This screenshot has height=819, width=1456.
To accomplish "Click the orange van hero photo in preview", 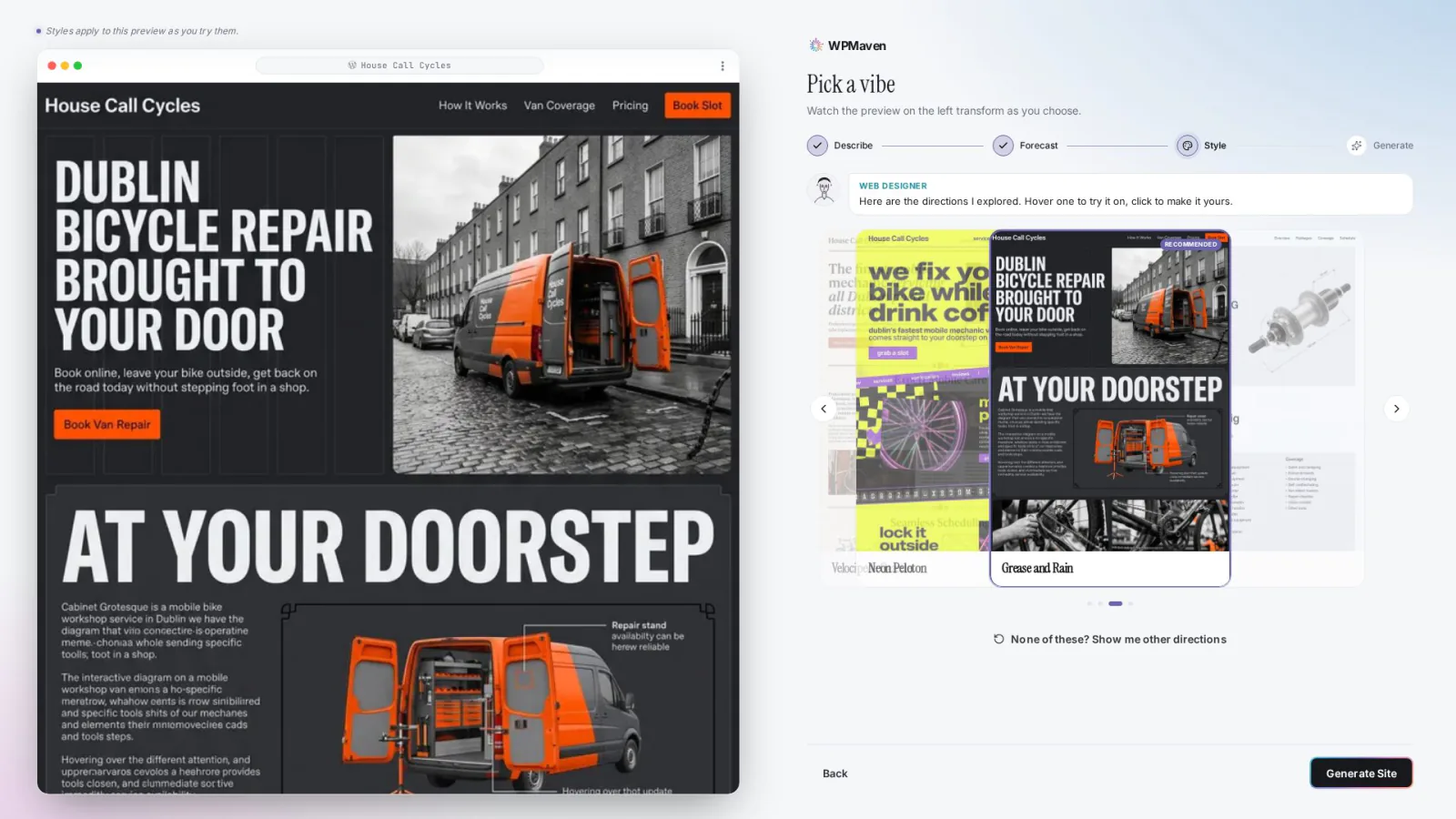I will click(561, 305).
